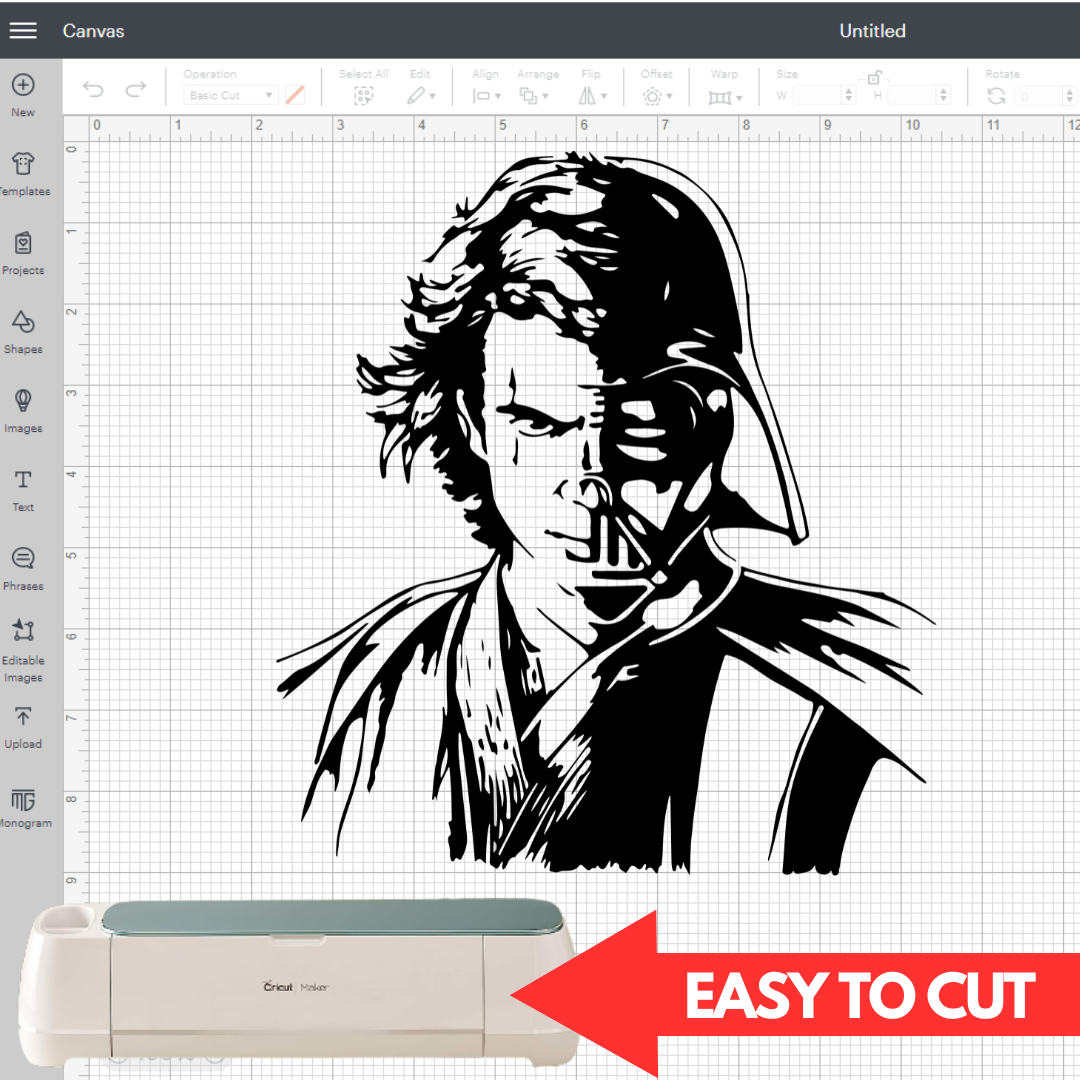Open the Operation Basic Cut dropdown

pyautogui.click(x=231, y=95)
